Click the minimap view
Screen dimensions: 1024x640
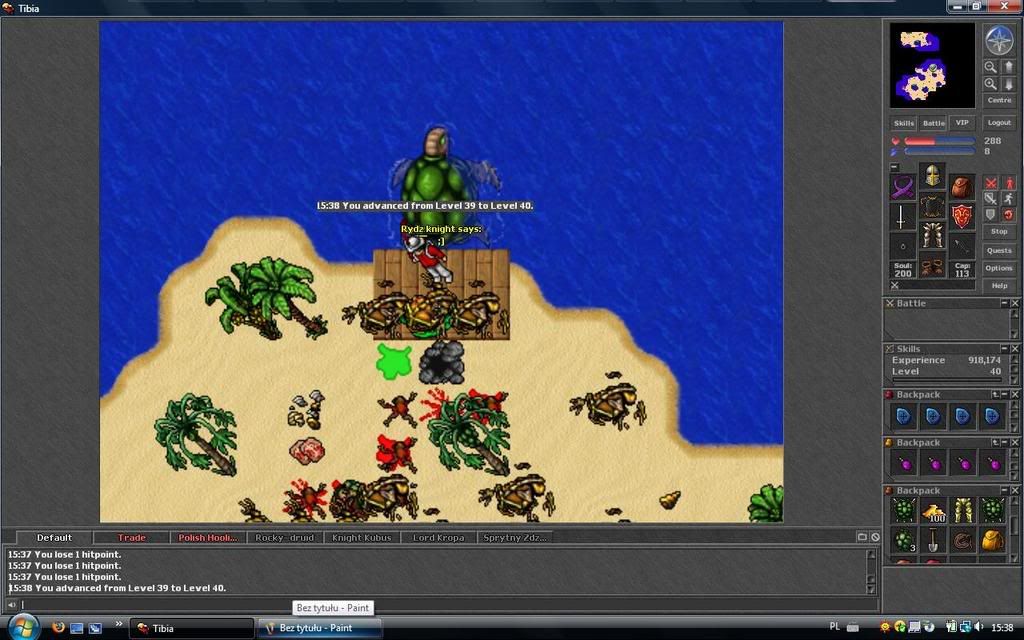[933, 65]
